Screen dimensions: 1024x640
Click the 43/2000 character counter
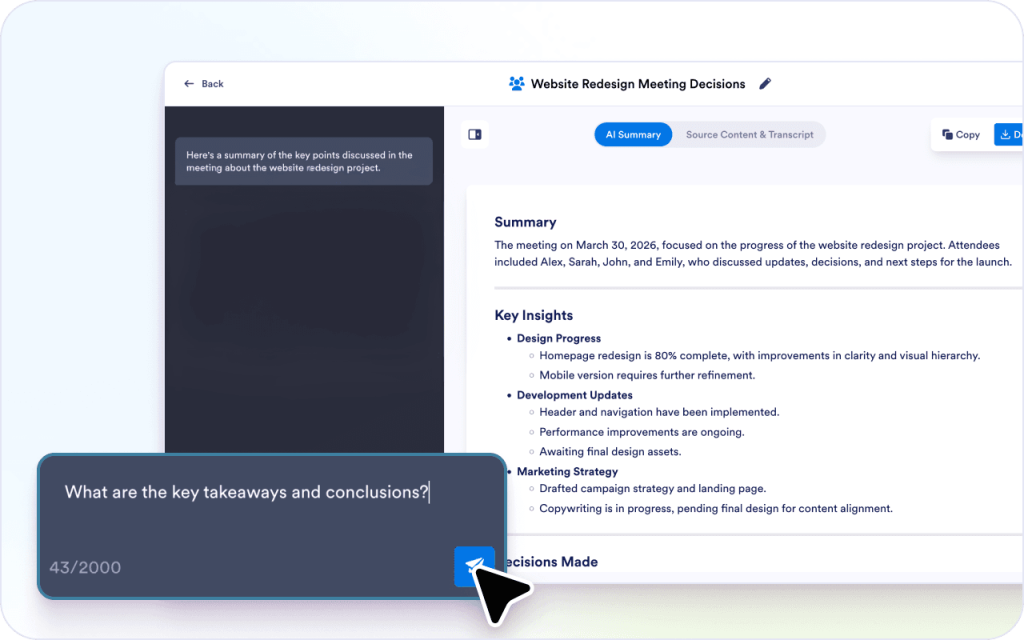(85, 568)
